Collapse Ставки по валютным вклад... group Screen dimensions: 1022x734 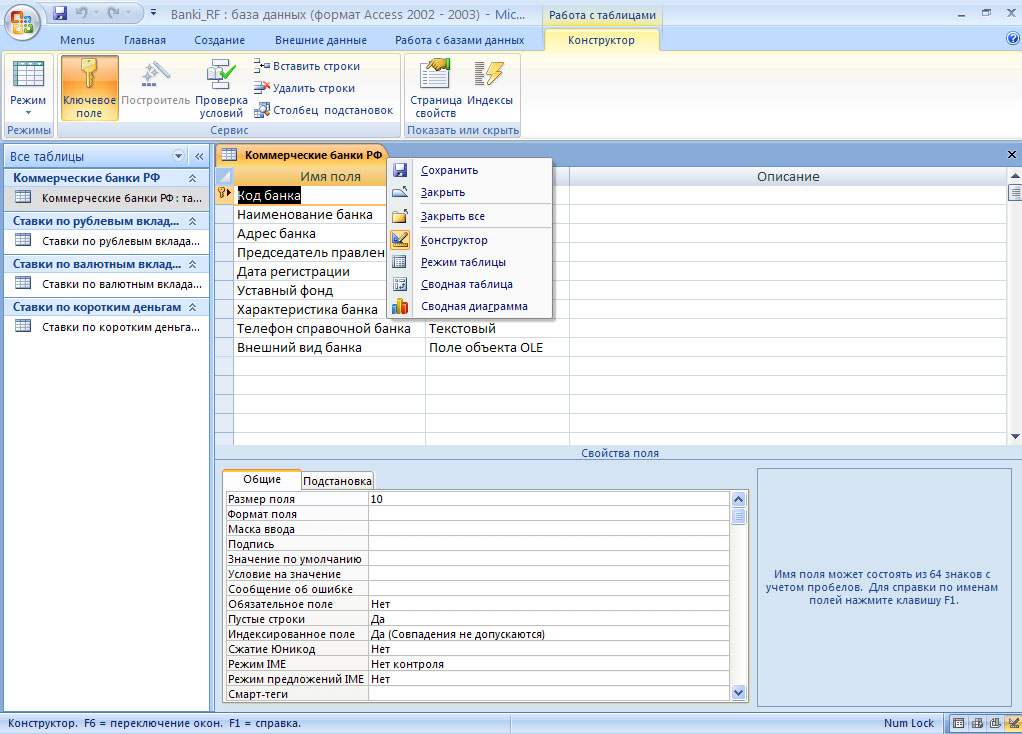192,264
